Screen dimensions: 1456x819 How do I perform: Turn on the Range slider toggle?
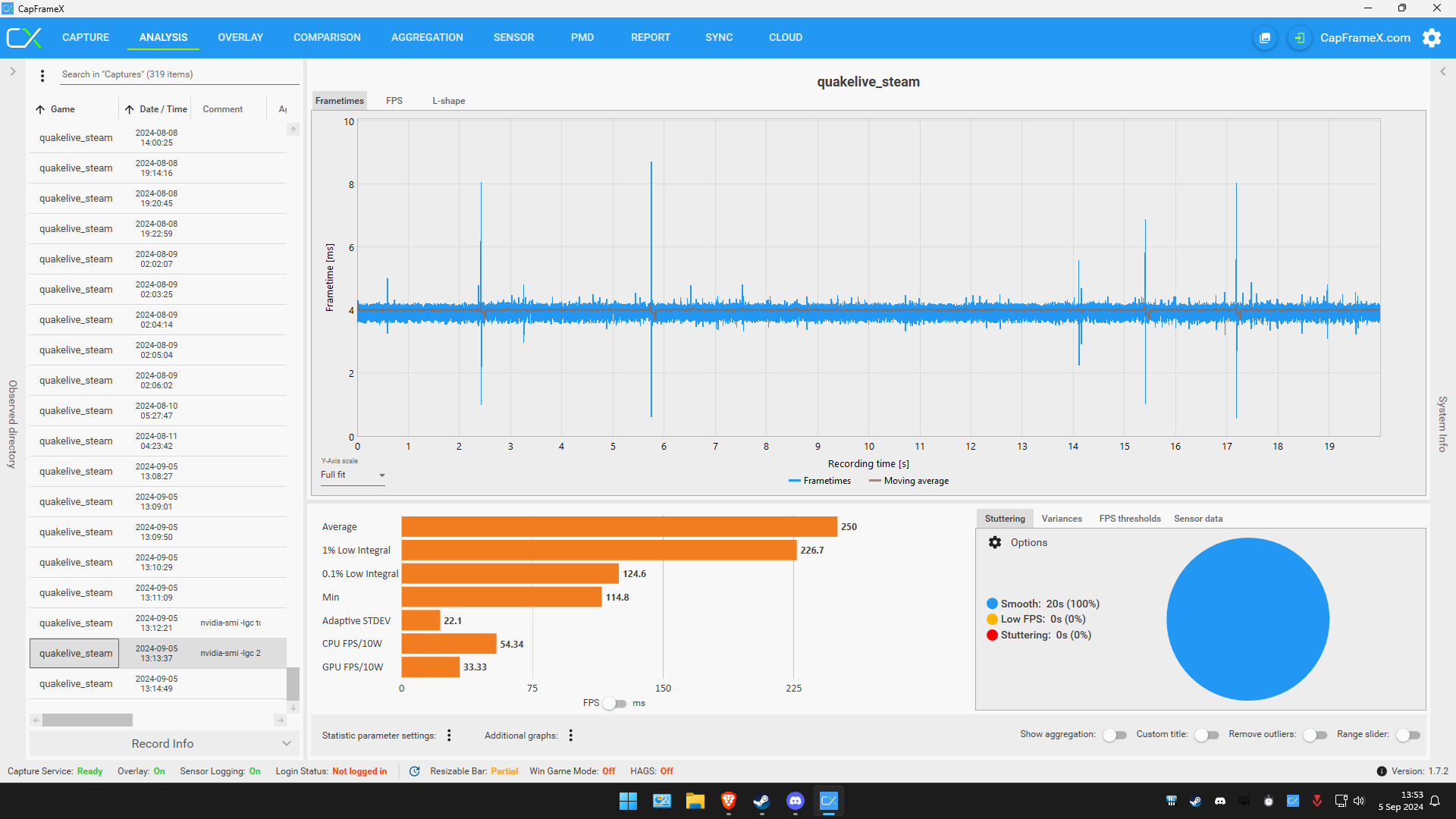pyautogui.click(x=1408, y=735)
